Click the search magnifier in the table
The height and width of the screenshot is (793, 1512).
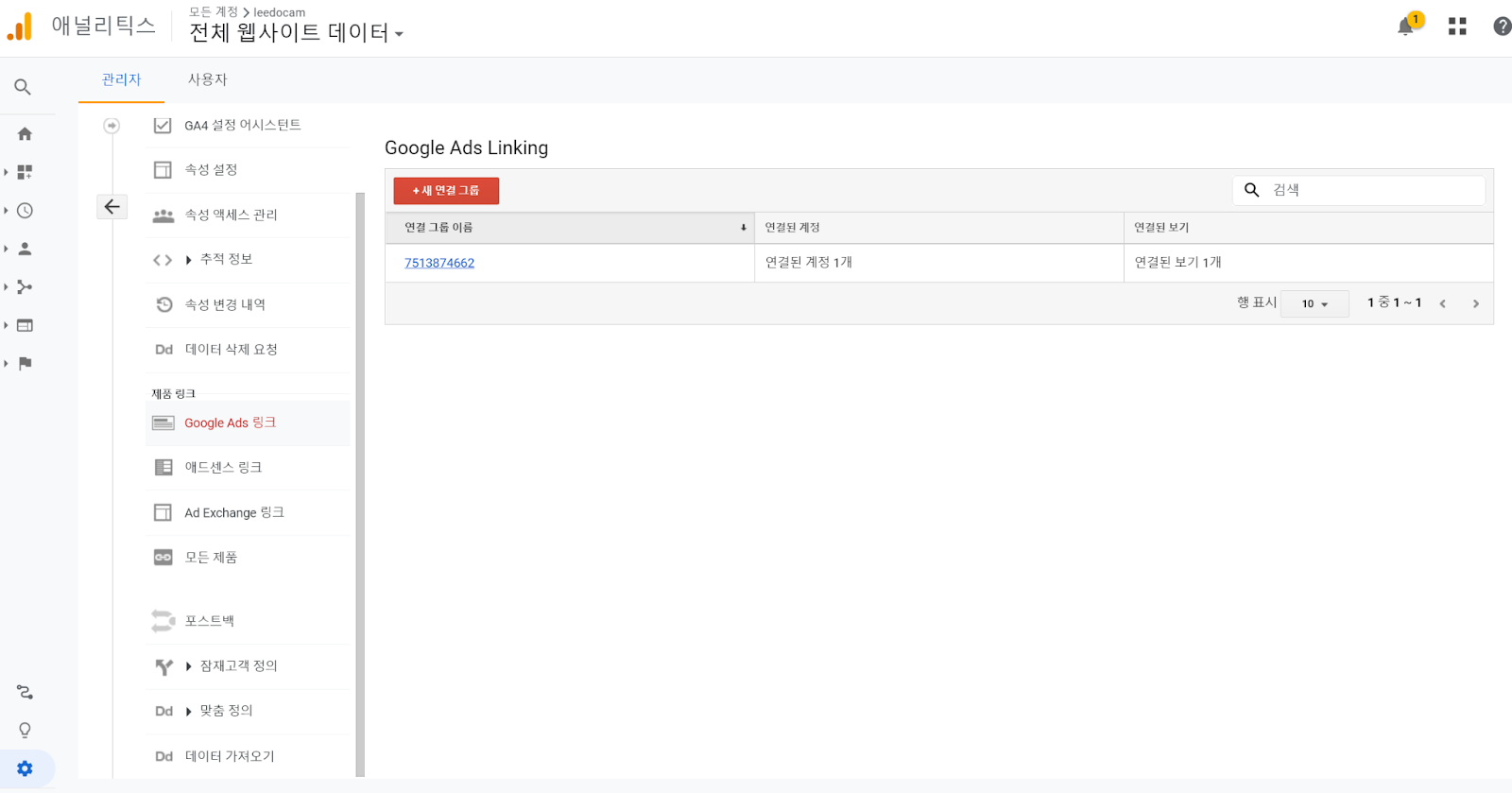coord(1251,190)
